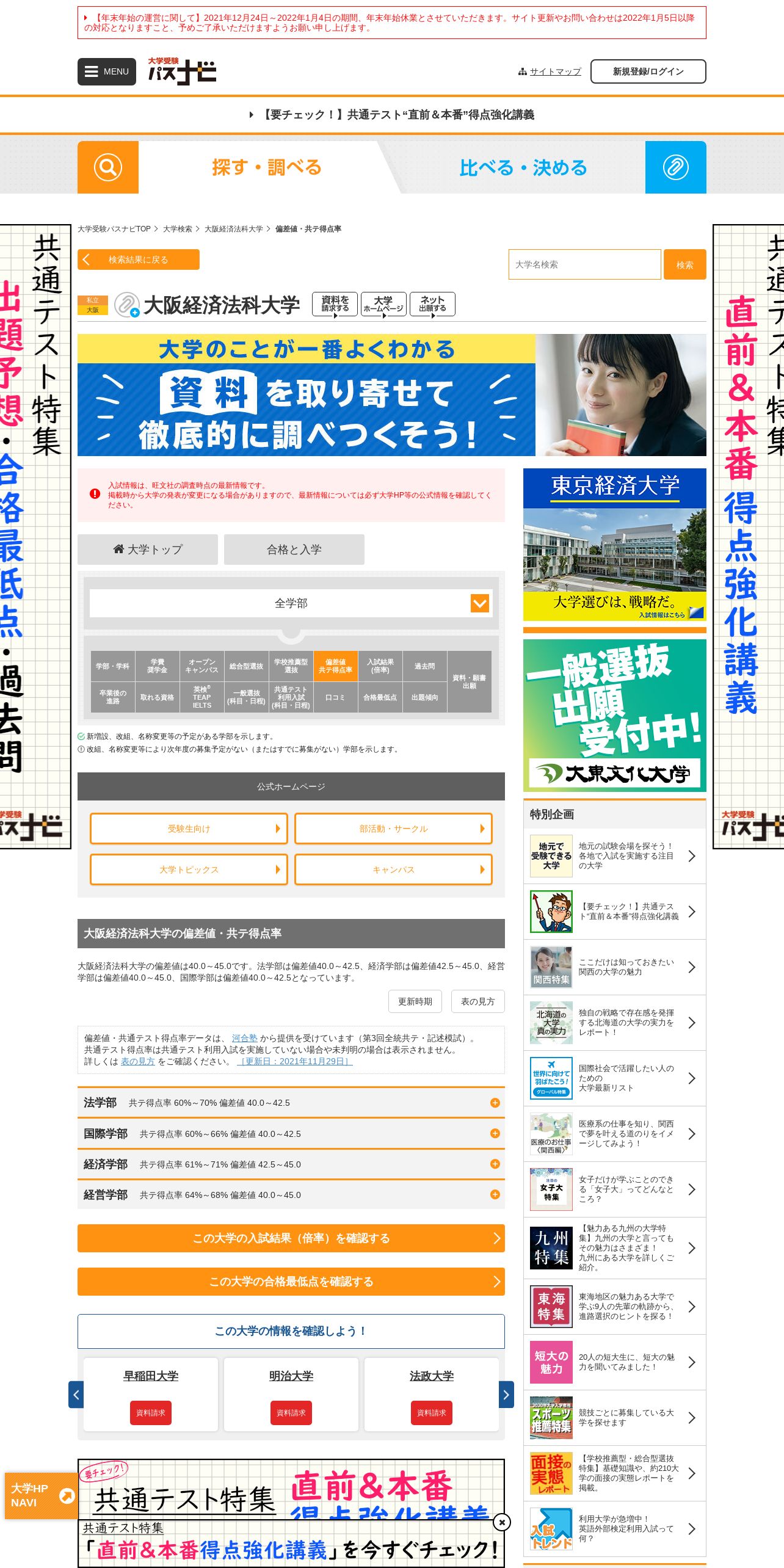This screenshot has height=1568, width=784.
Task: Show previous universities carousel arrow
Action: [x=76, y=1395]
